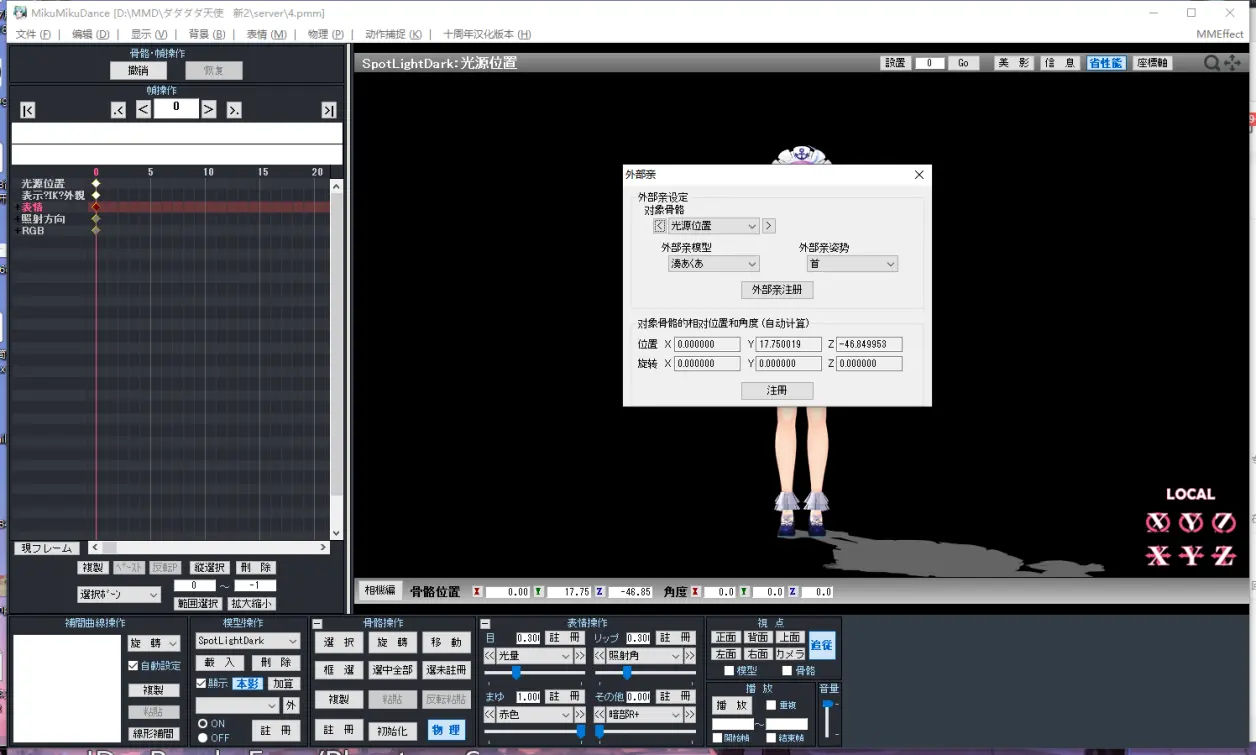Click the LOCAL coordinate mode label
The image size is (1256, 755).
[1190, 494]
